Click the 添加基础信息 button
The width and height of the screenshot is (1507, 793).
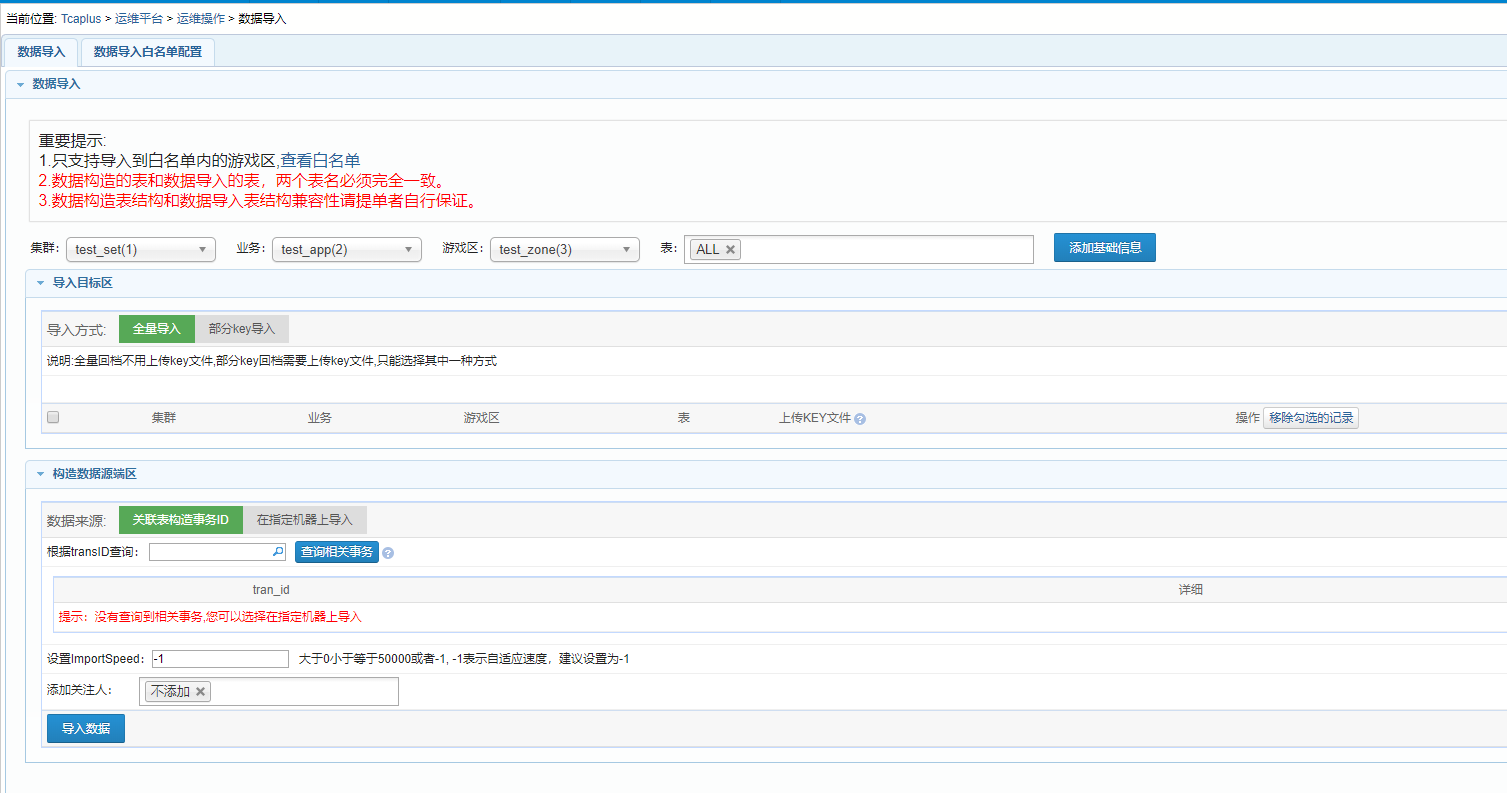[x=1104, y=248]
